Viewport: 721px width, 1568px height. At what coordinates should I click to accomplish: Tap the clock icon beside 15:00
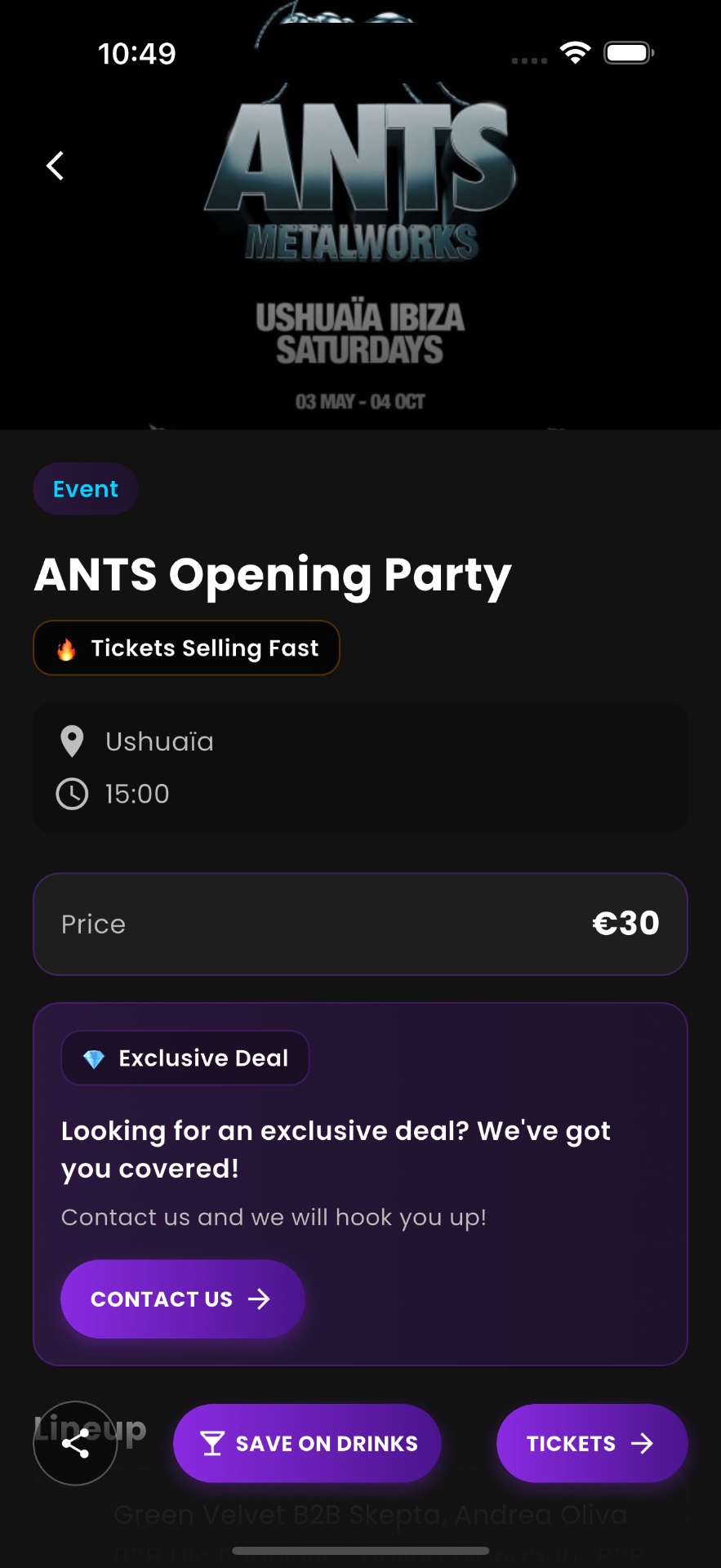click(72, 794)
